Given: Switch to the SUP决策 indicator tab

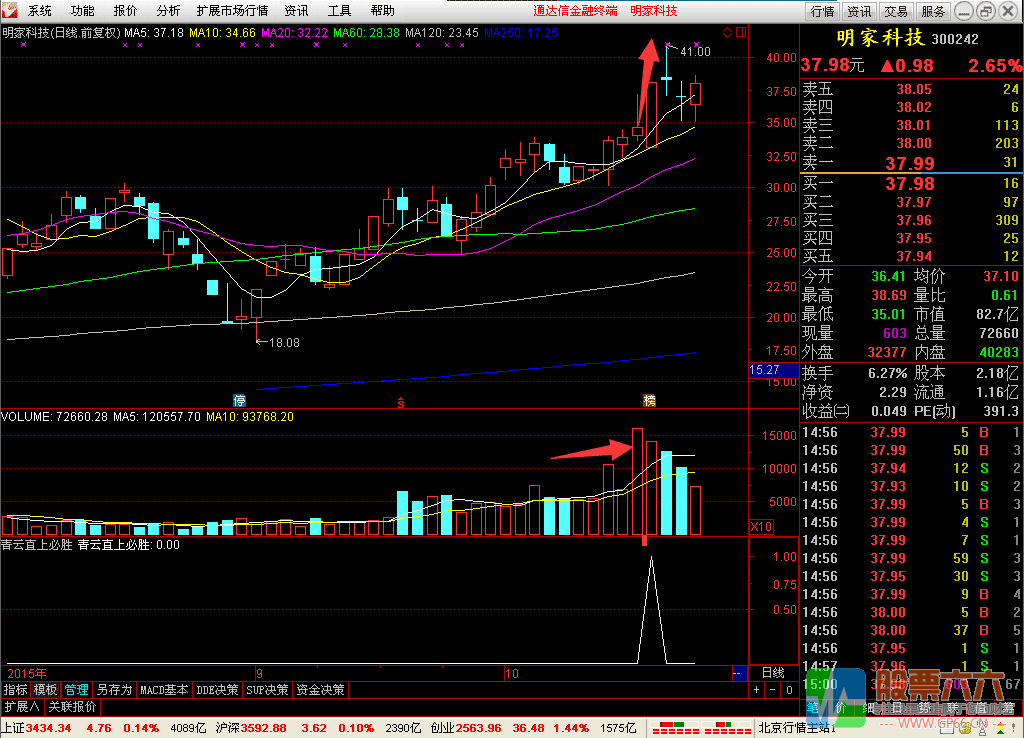Looking at the screenshot, I should pos(267,690).
